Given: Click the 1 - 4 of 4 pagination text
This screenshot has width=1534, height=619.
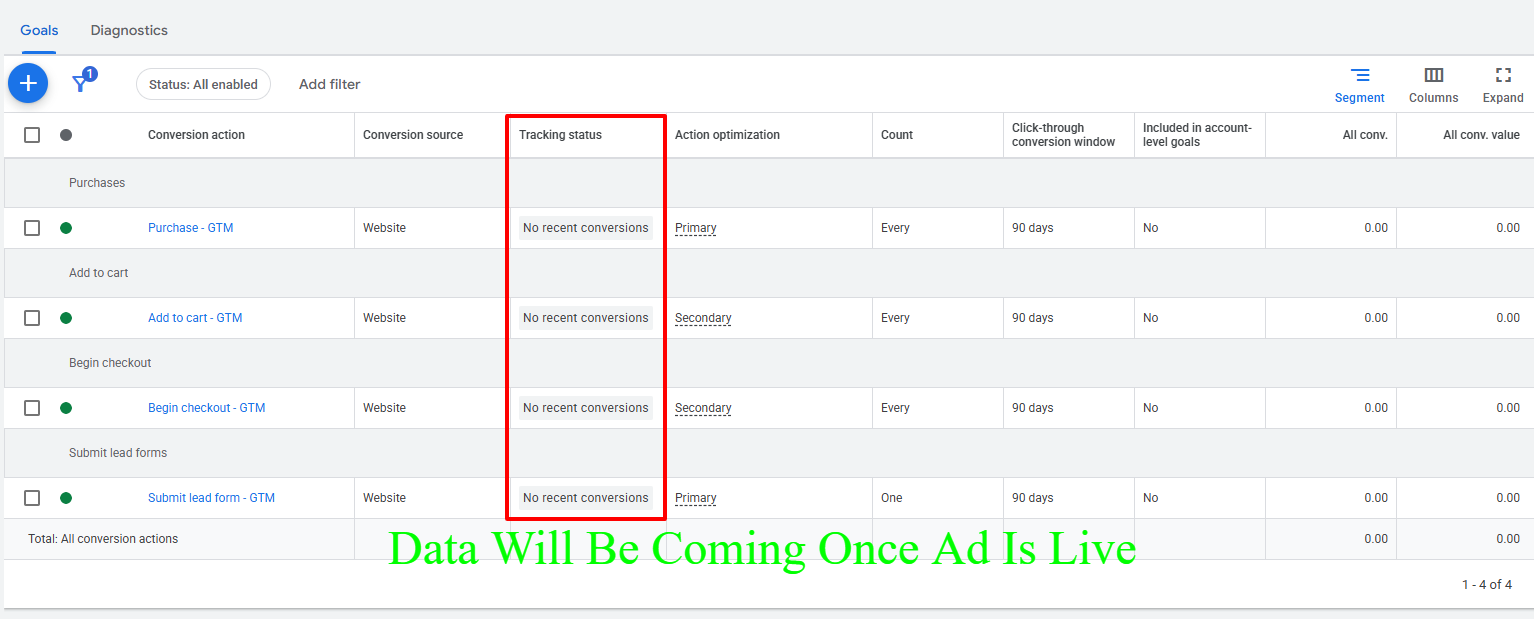Looking at the screenshot, I should click(x=1487, y=585).
